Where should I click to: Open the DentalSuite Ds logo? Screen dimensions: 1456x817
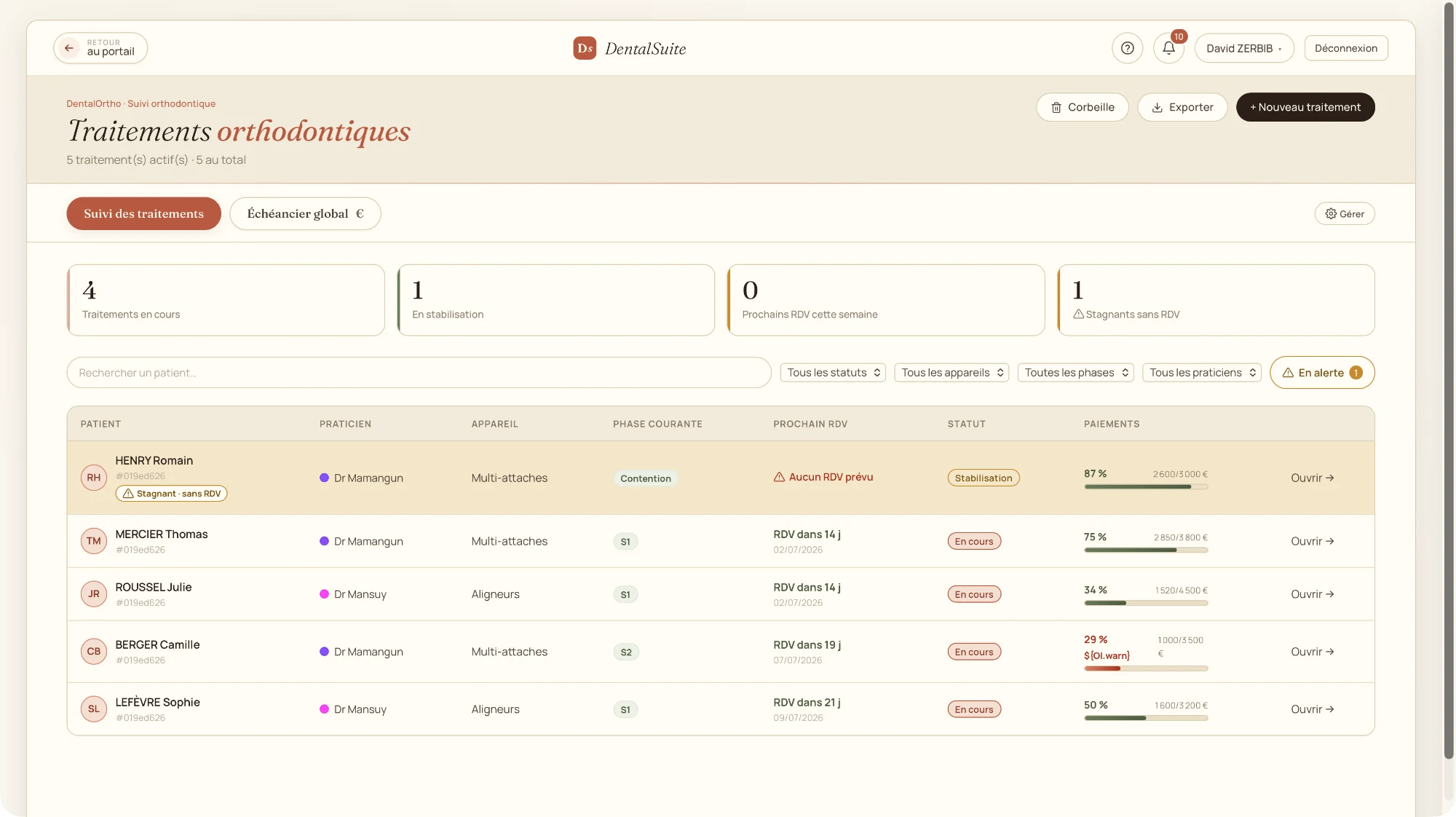click(585, 48)
